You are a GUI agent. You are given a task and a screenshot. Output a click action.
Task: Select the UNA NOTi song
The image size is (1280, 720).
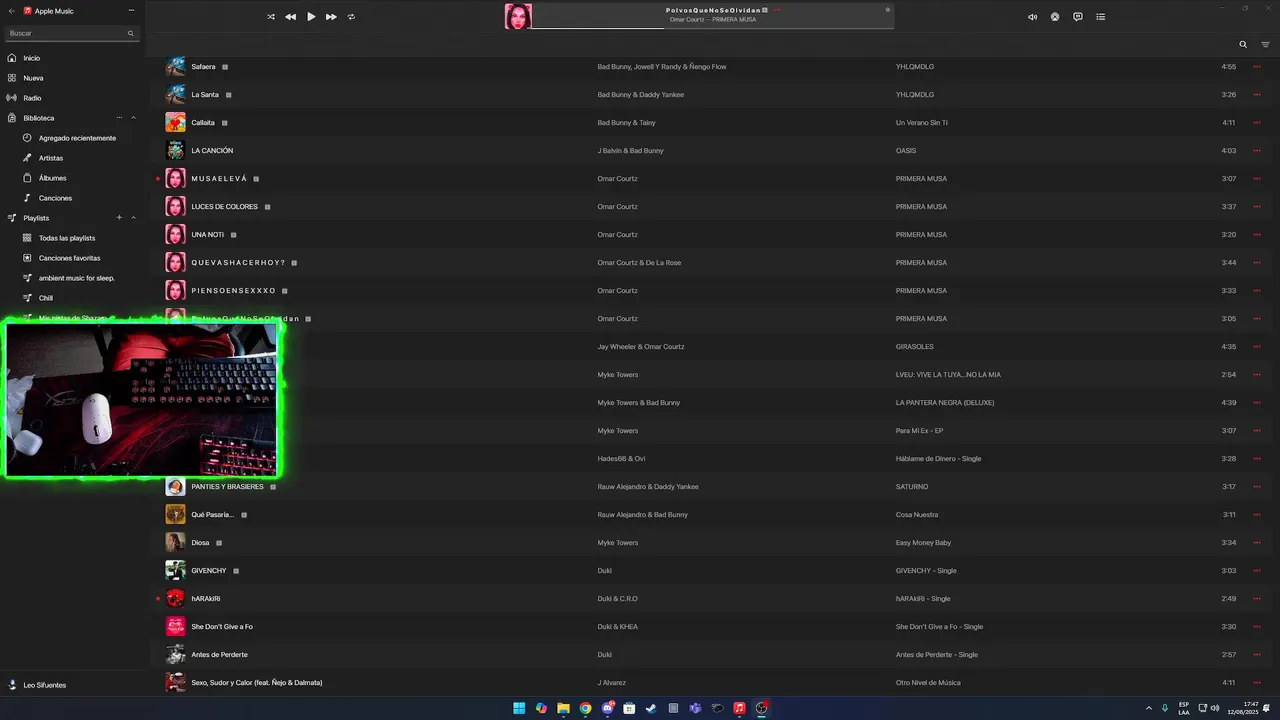208,235
